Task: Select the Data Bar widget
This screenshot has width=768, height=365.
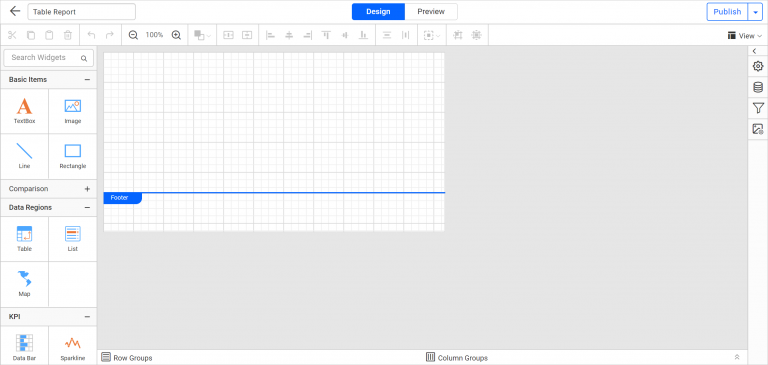Action: 24,347
